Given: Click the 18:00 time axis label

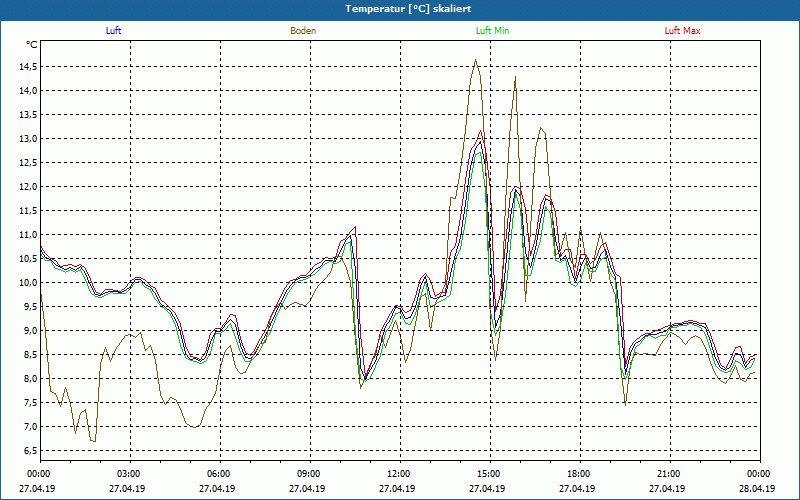Looking at the screenshot, I should pos(577,474).
